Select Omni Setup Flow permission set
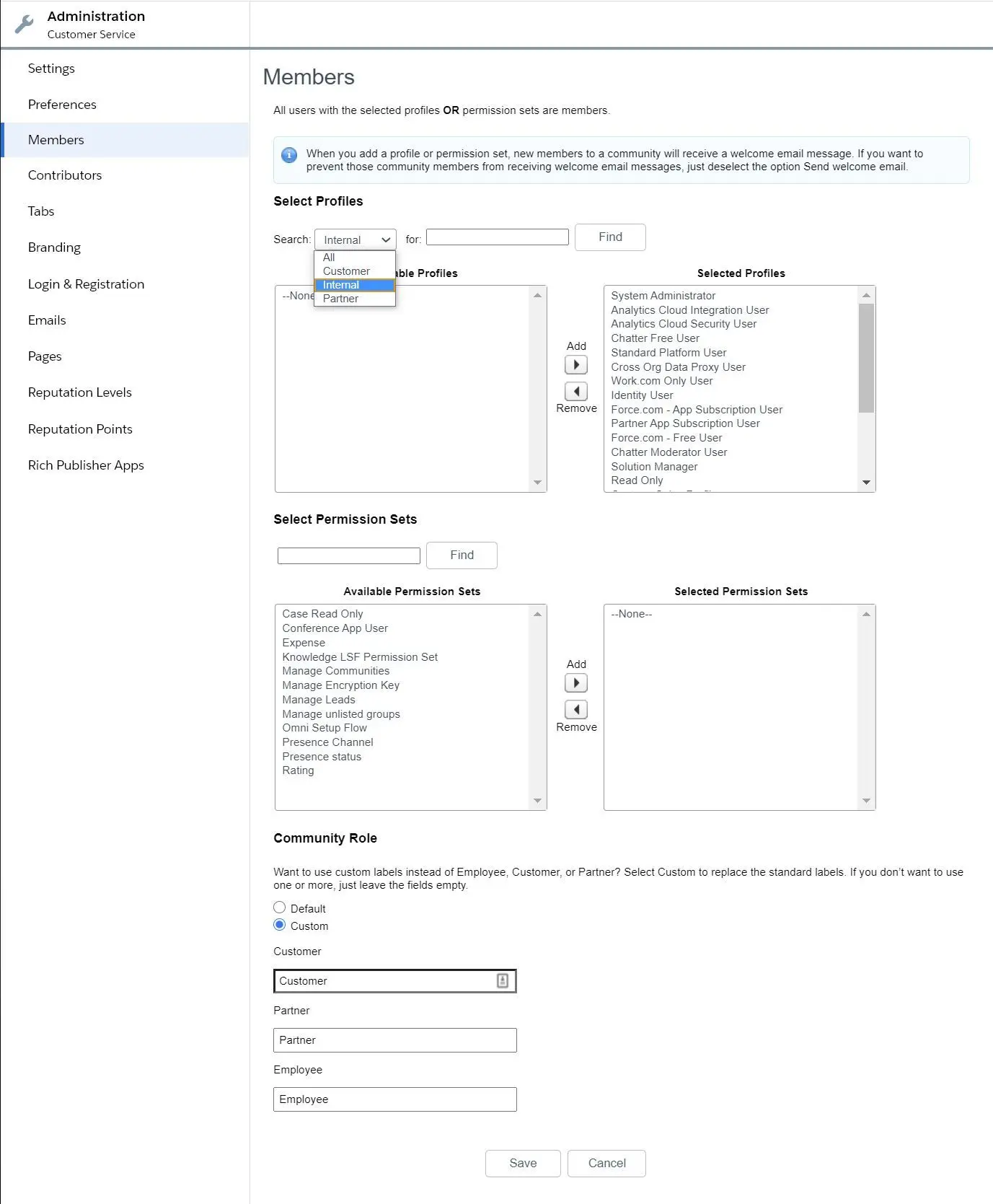 pos(325,728)
